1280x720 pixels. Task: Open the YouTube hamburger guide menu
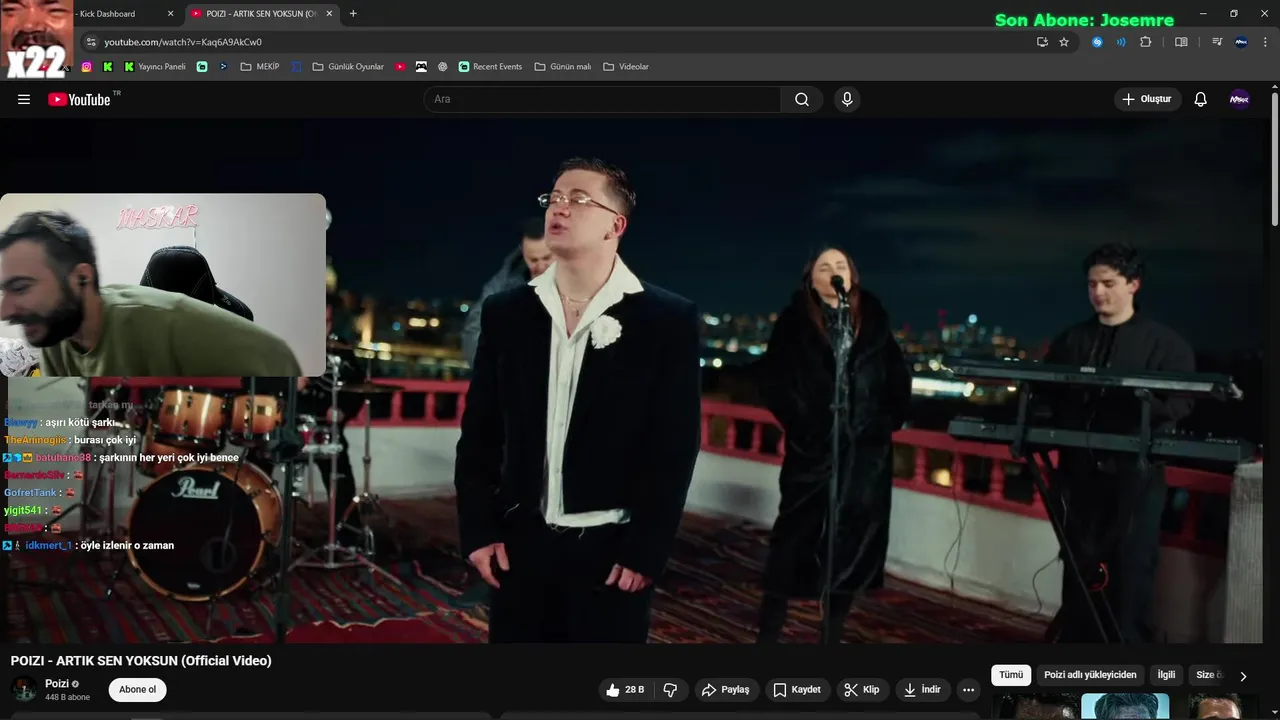coord(24,99)
